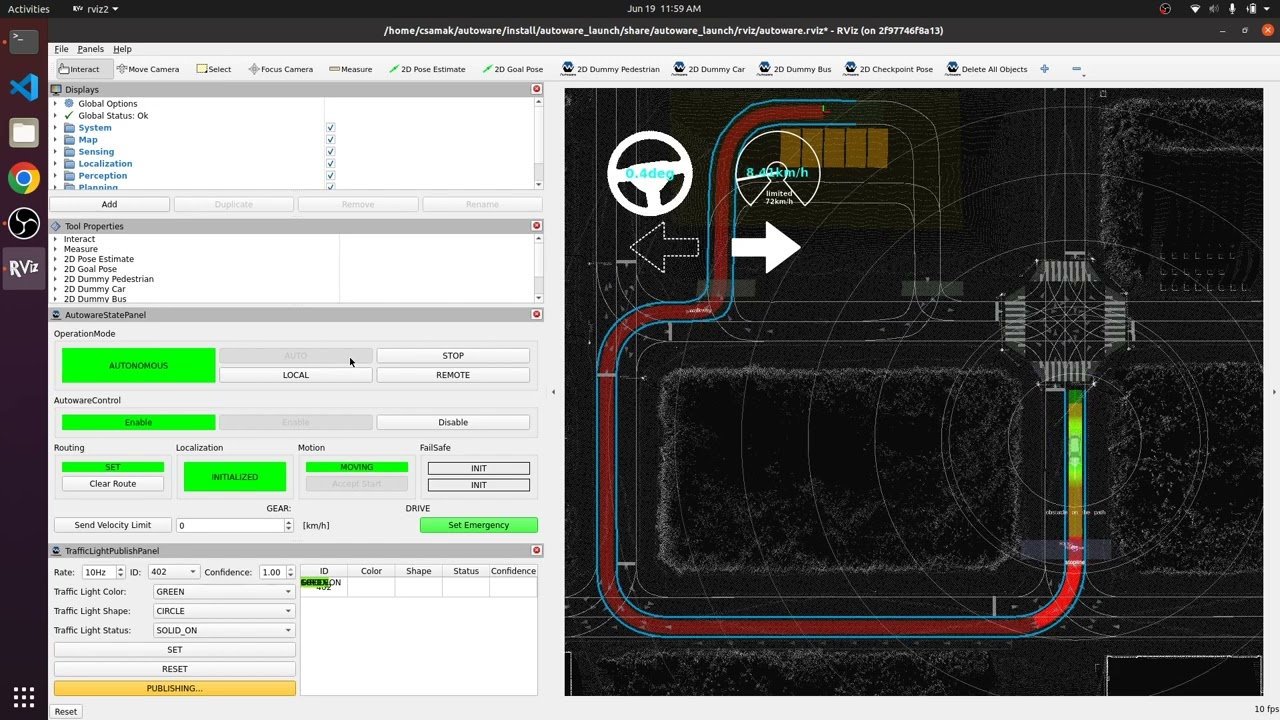Open the clock and calendar menu
Image resolution: width=1280 pixels, height=720 pixels.
click(x=664, y=9)
